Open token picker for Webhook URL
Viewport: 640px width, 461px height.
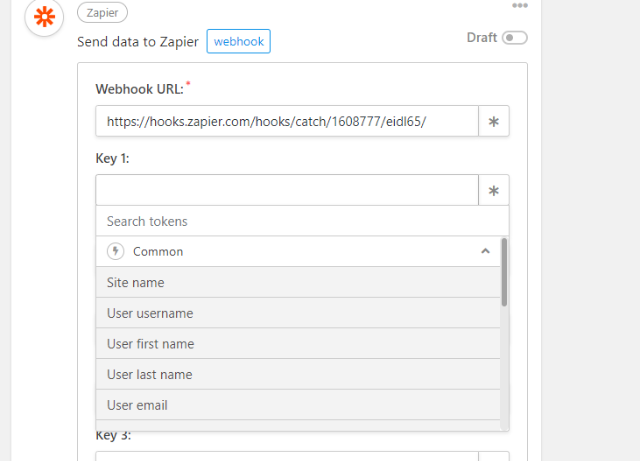click(493, 121)
